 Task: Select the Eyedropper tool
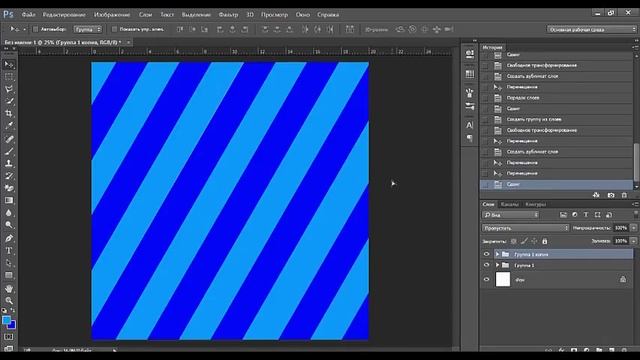[9, 126]
